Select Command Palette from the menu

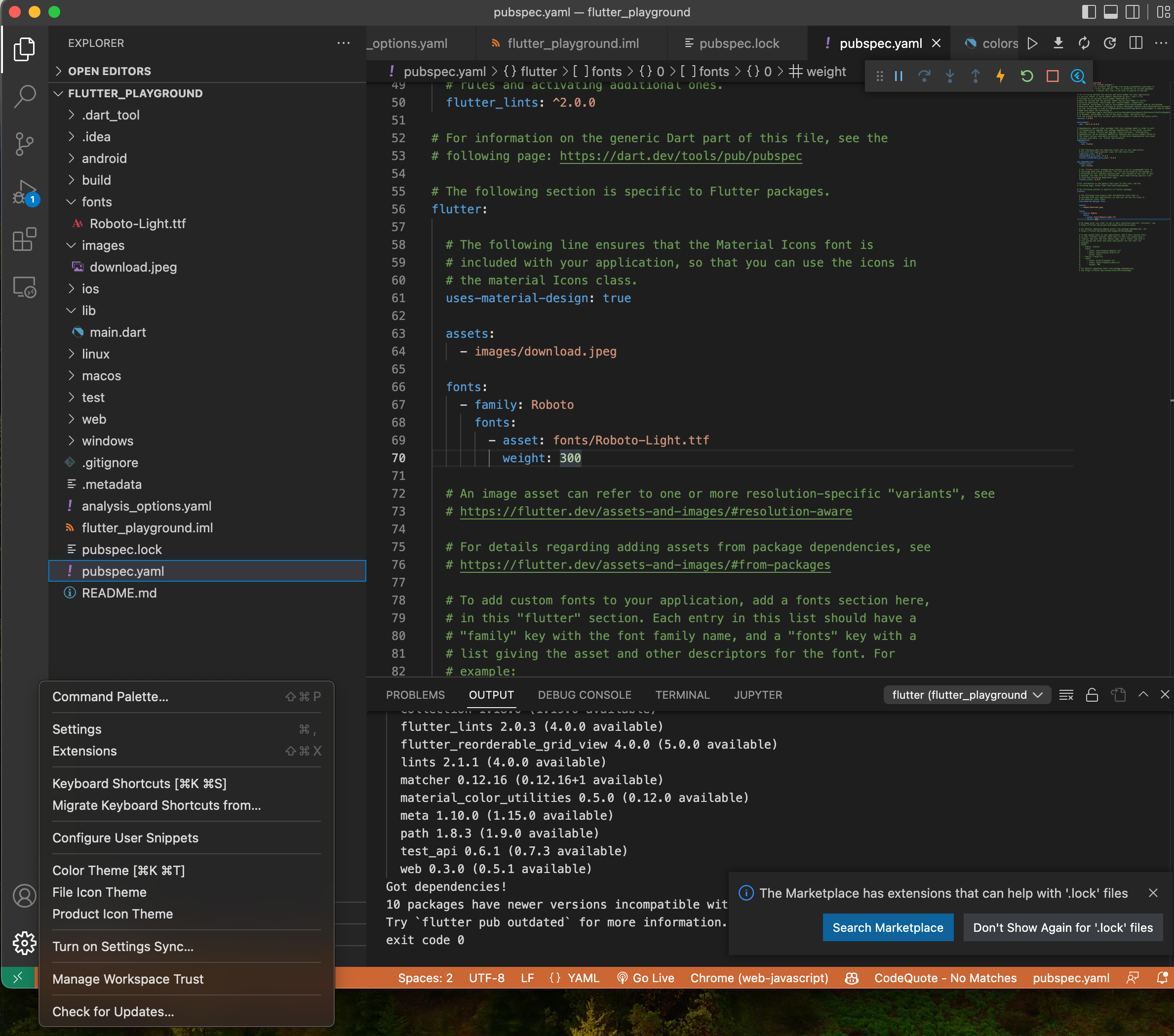110,696
